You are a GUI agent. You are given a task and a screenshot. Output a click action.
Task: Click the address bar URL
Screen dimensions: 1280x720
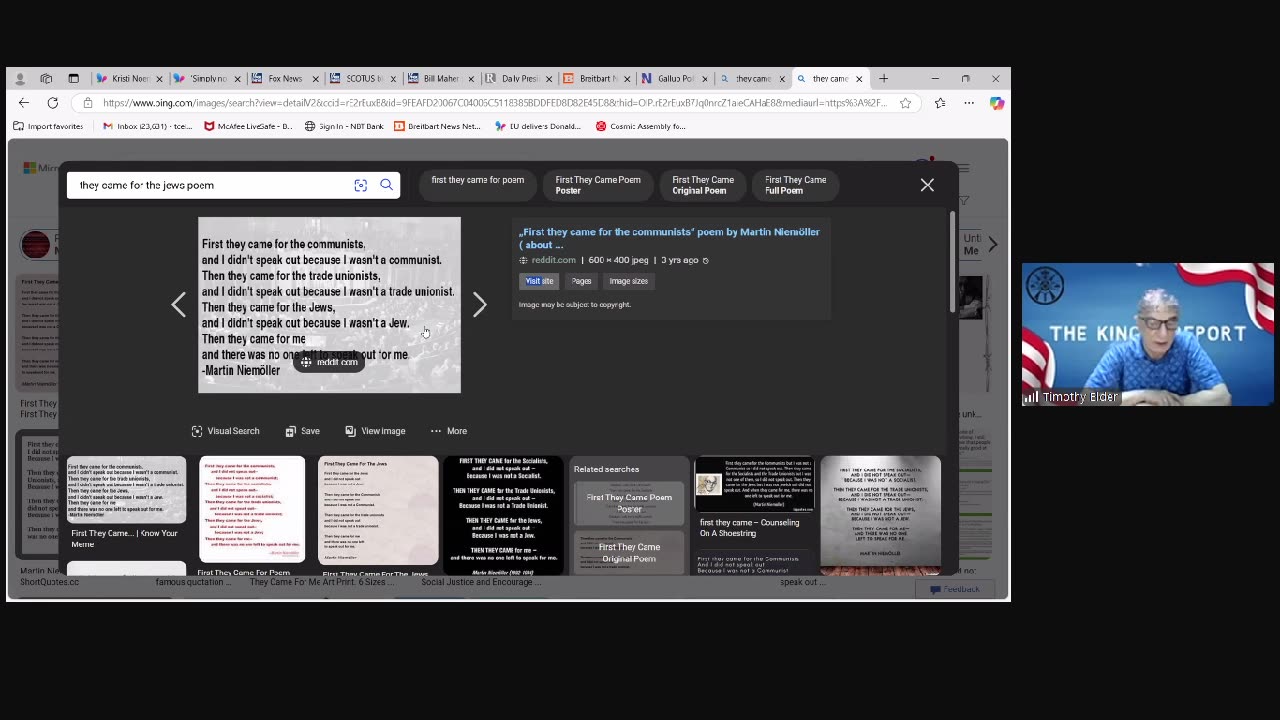(x=494, y=103)
